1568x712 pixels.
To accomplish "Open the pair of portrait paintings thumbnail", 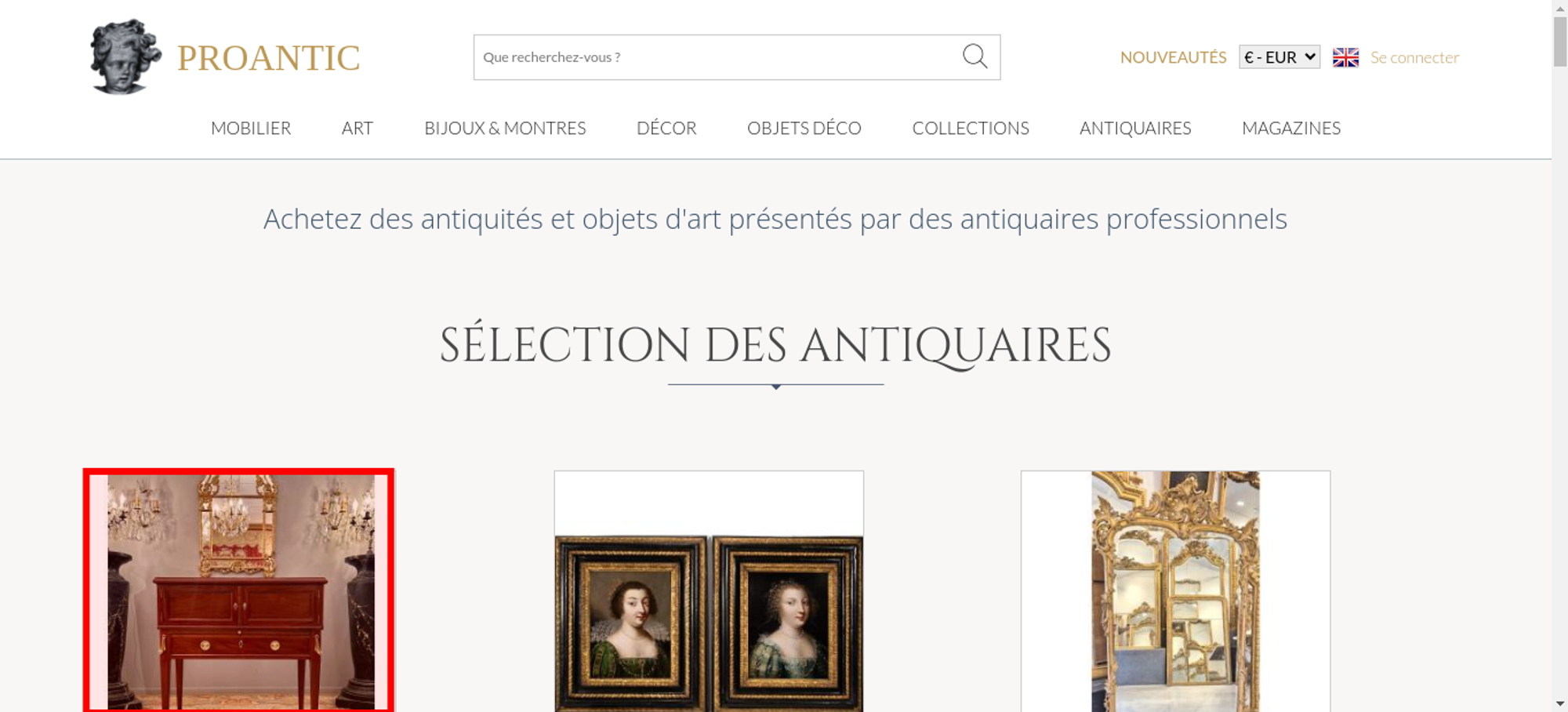I will [x=709, y=591].
